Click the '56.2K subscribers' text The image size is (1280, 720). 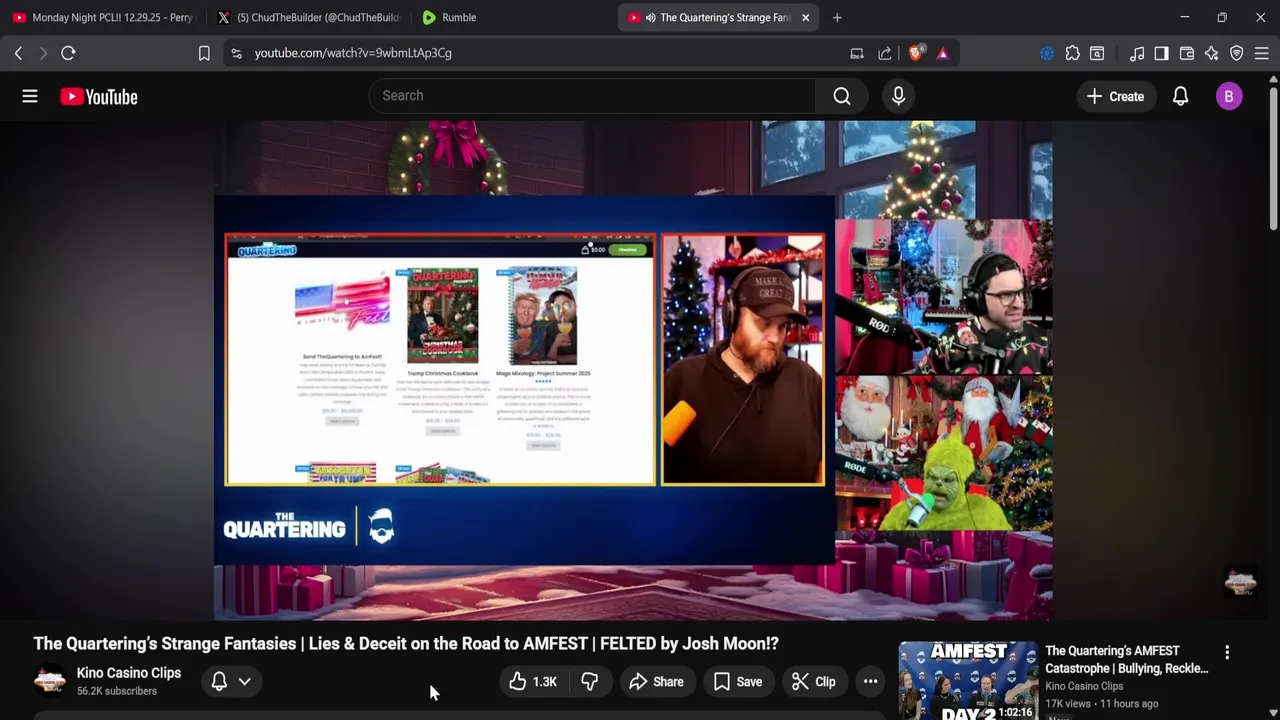coord(117,691)
